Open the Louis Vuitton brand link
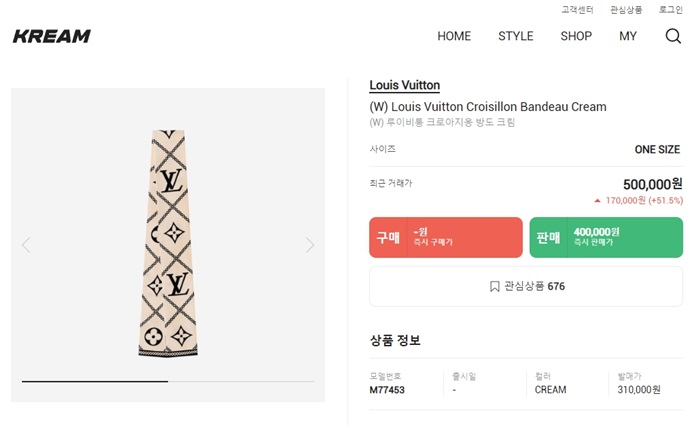Screen dimensions: 700x425 pos(405,86)
